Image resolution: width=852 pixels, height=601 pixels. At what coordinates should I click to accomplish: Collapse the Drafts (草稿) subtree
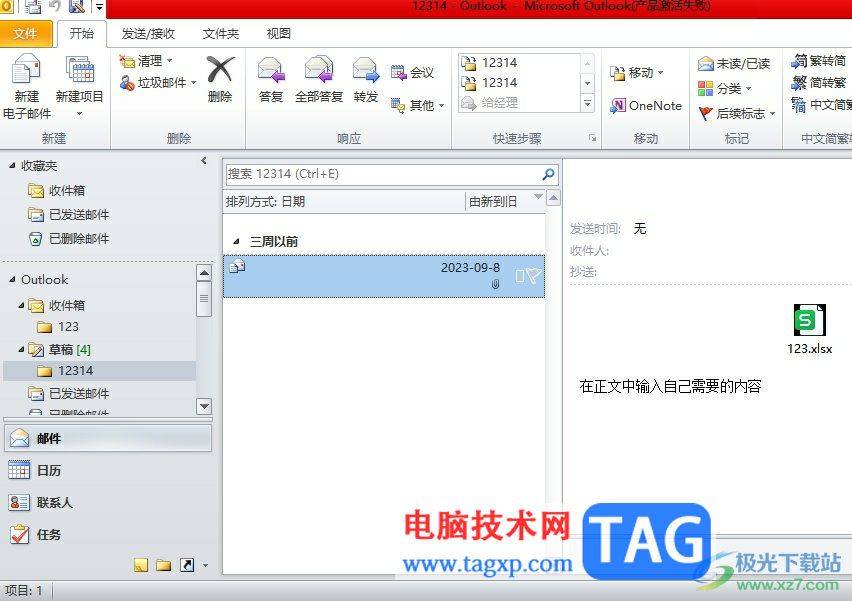tap(21, 349)
